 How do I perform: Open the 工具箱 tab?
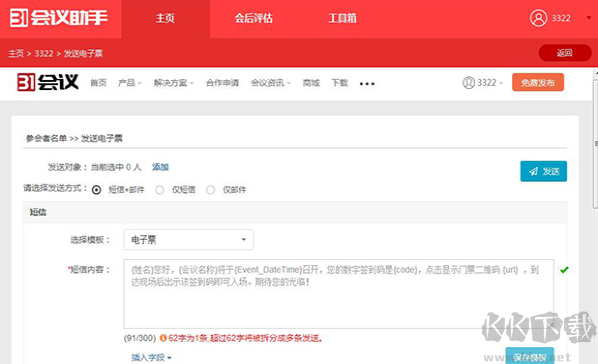pyautogui.click(x=342, y=18)
